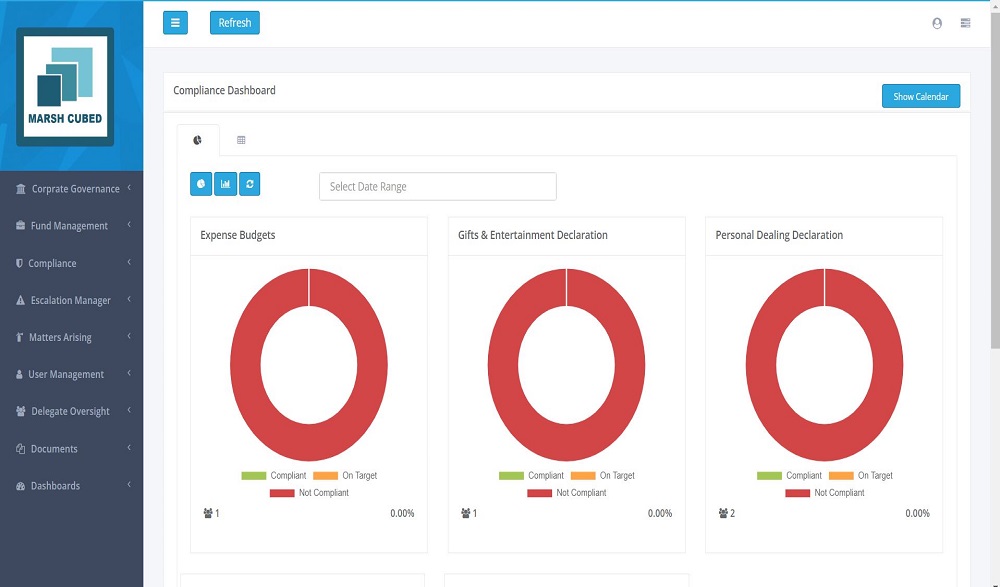Click the blue sync reload icon button
Screen dimensions: 1000x587
click(x=250, y=184)
